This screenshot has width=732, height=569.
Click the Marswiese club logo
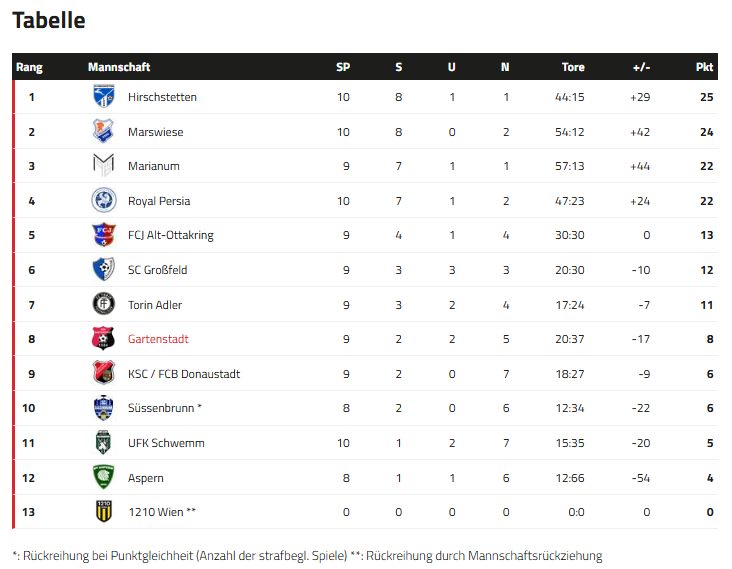point(104,132)
